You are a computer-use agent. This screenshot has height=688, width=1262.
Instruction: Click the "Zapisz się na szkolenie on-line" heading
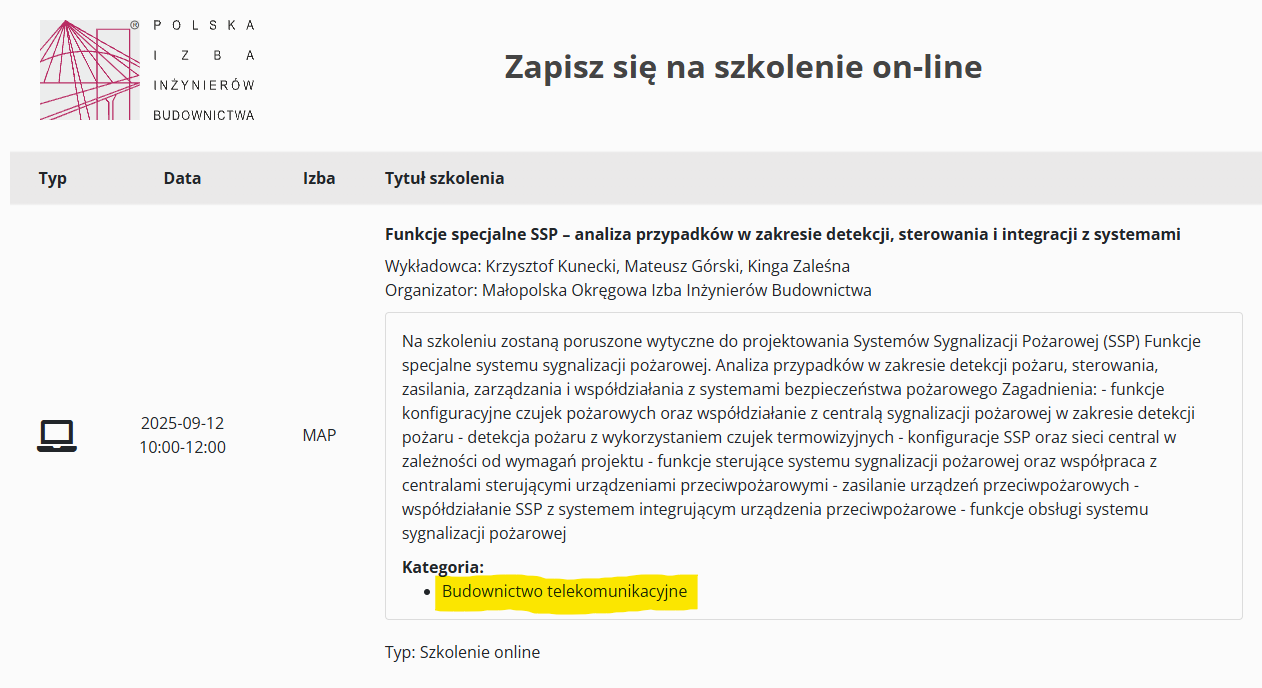tap(743, 67)
